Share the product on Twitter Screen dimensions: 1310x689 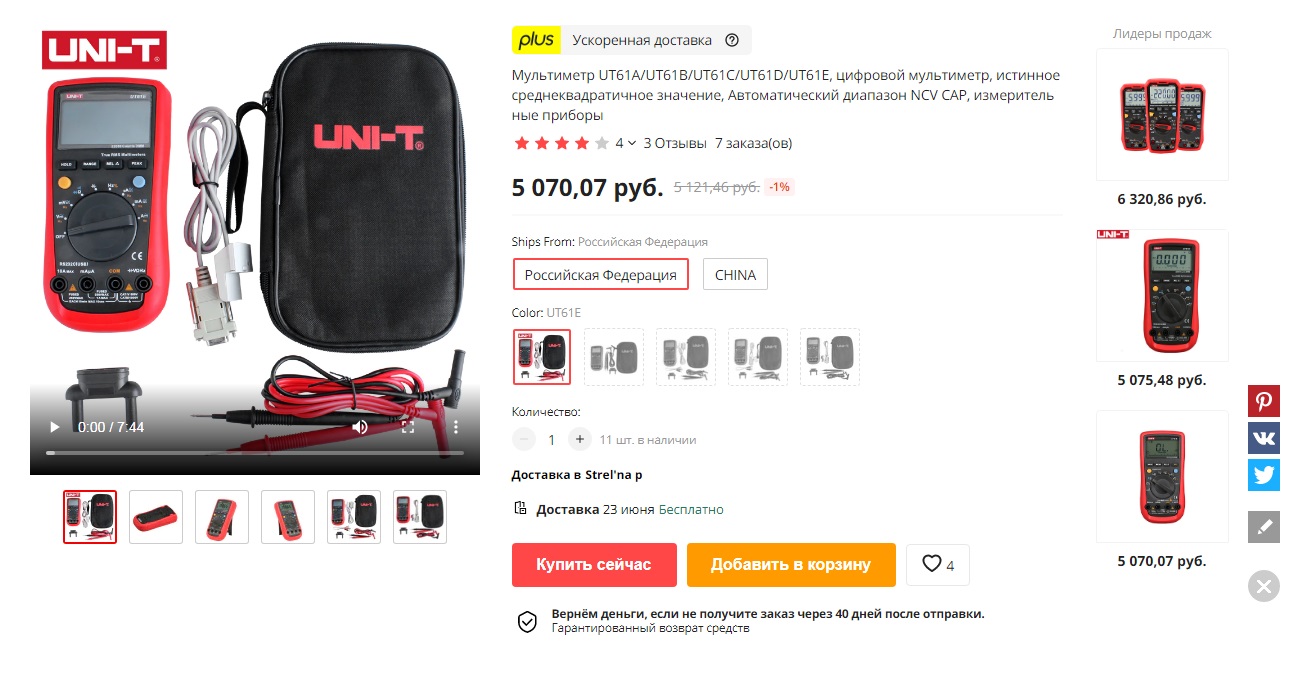click(x=1264, y=474)
